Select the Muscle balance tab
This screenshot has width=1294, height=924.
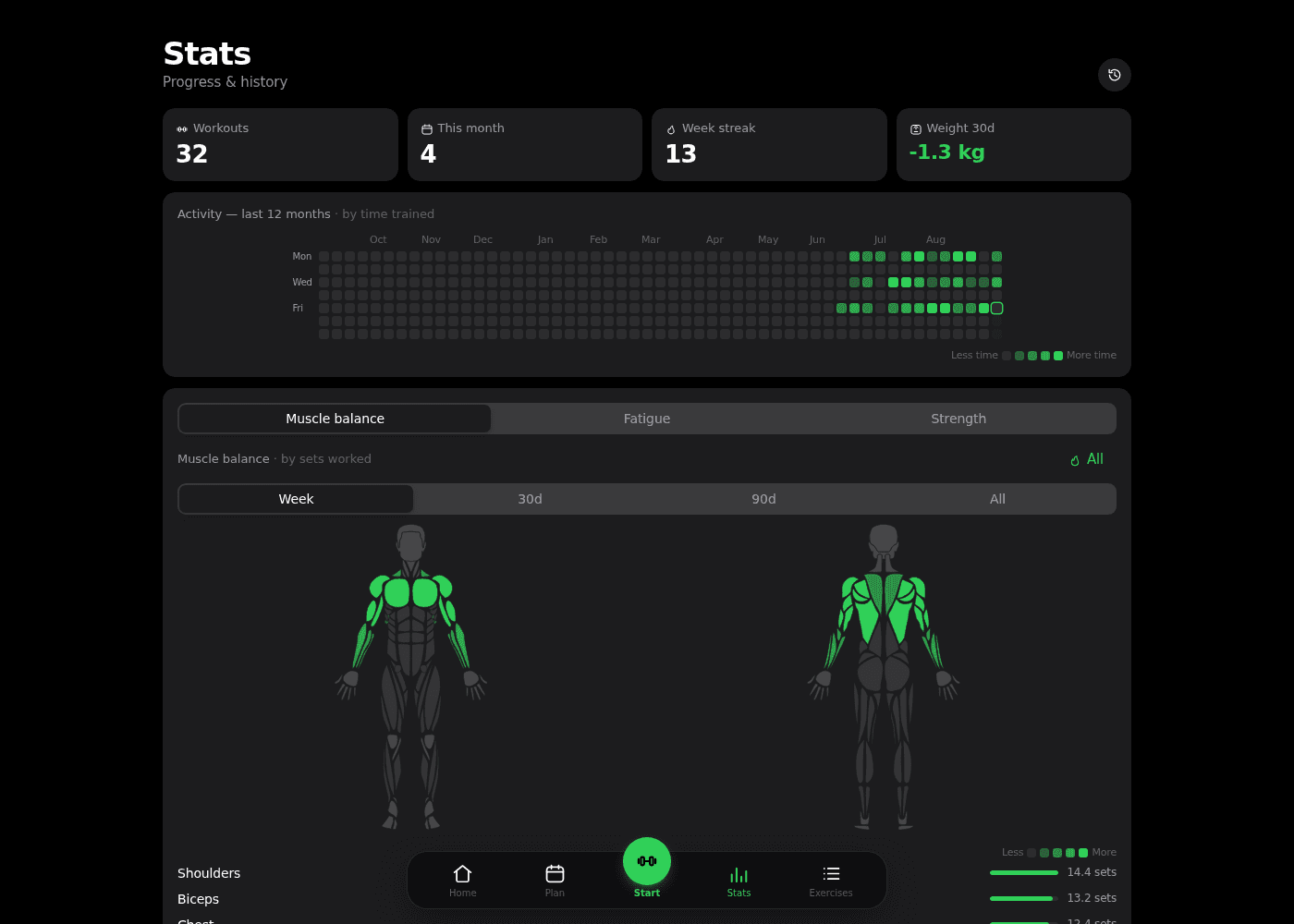(335, 419)
